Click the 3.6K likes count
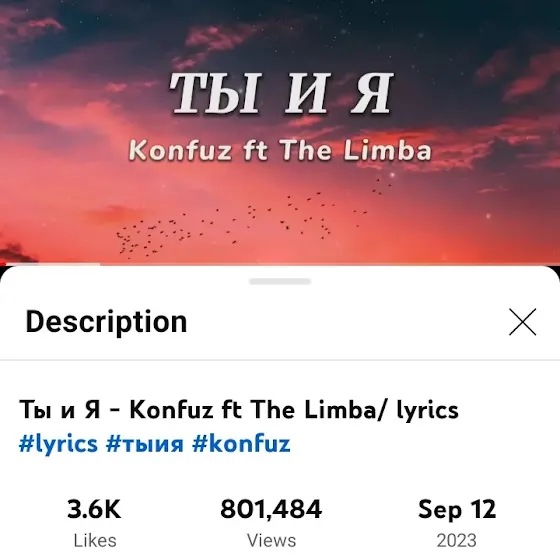The width and height of the screenshot is (560, 560). pyautogui.click(x=94, y=509)
